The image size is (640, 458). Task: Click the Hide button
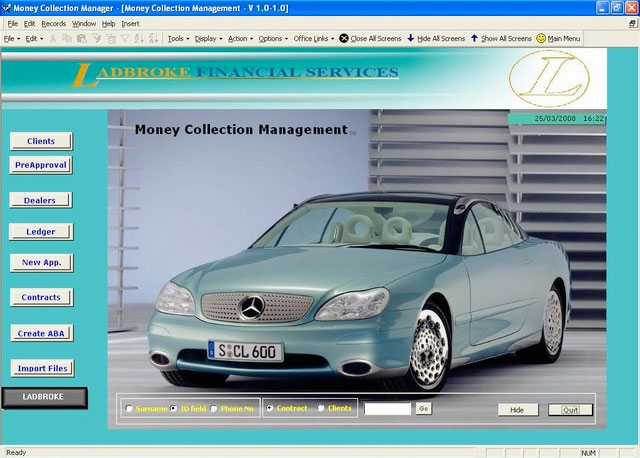pos(518,410)
